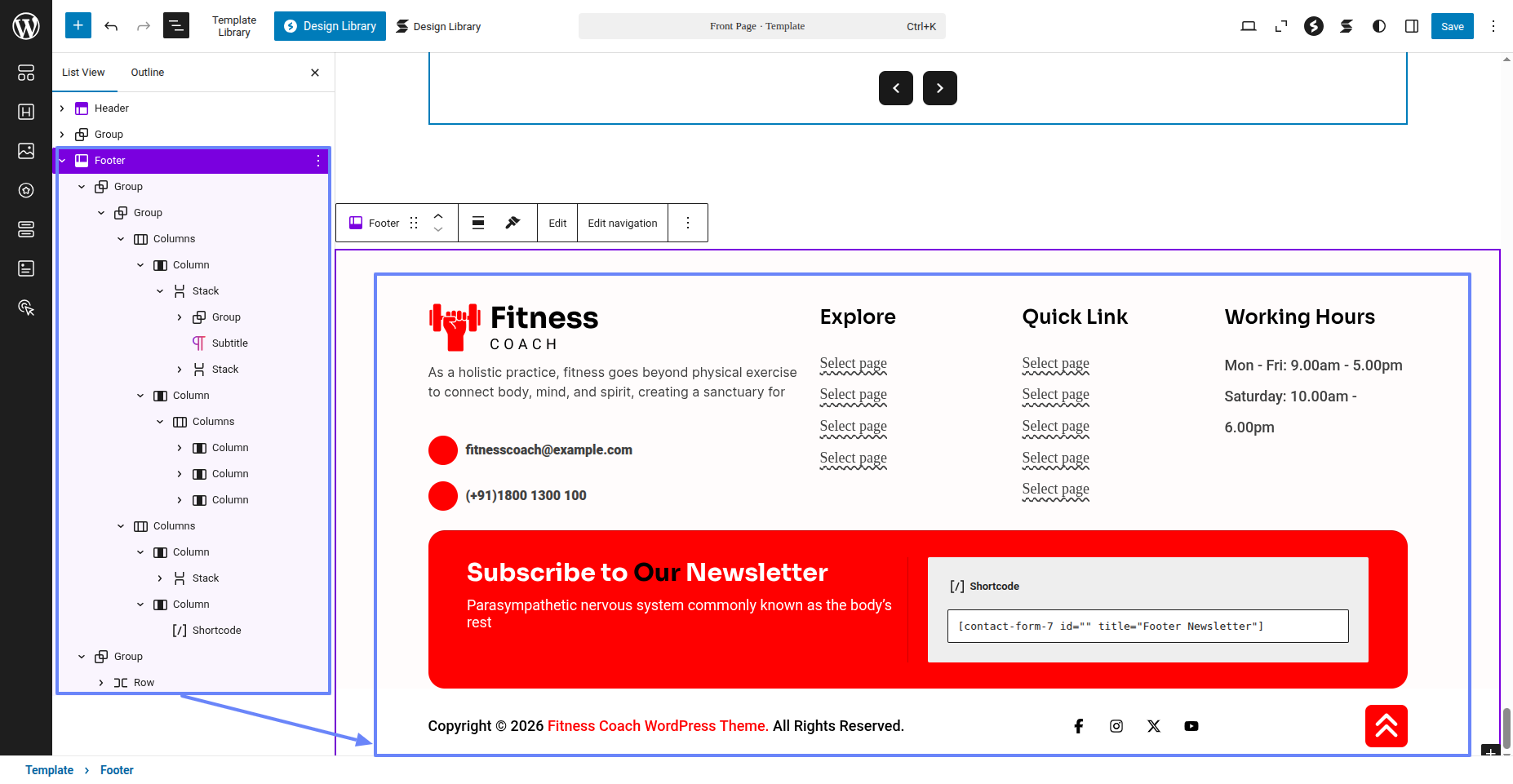The image size is (1513, 784).
Task: Expand the Header item in list view
Action: [62, 109]
